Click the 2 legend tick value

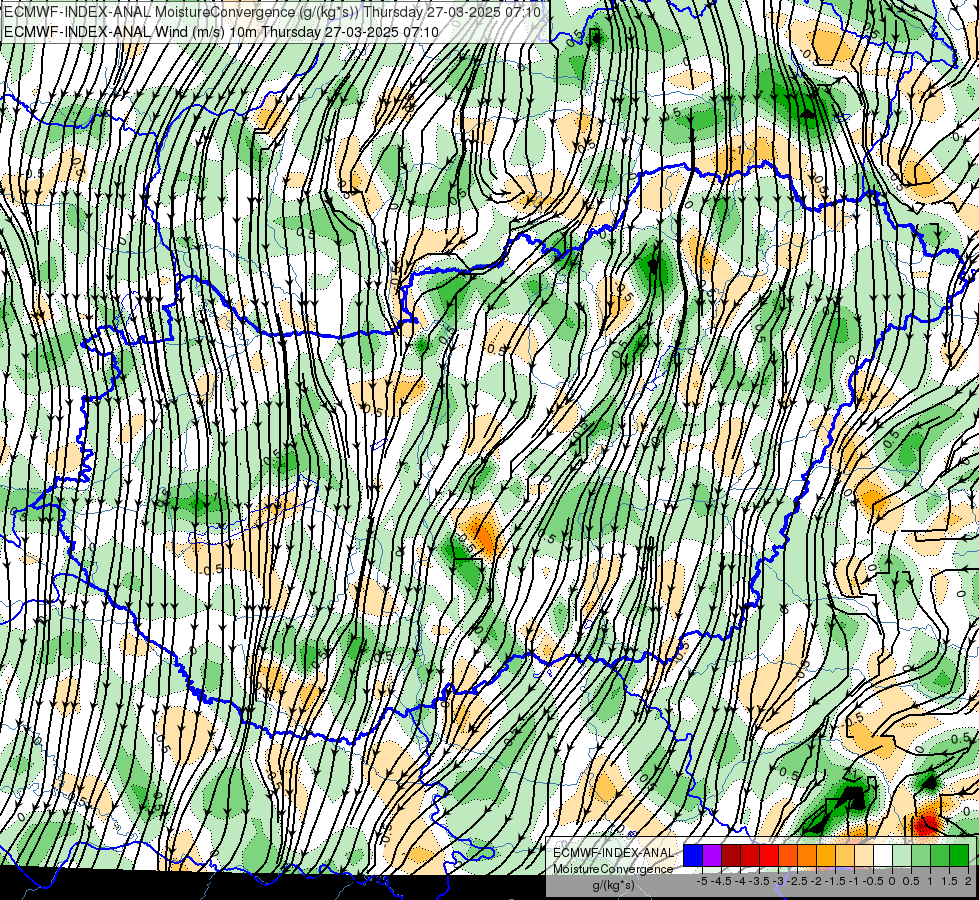click(x=968, y=881)
